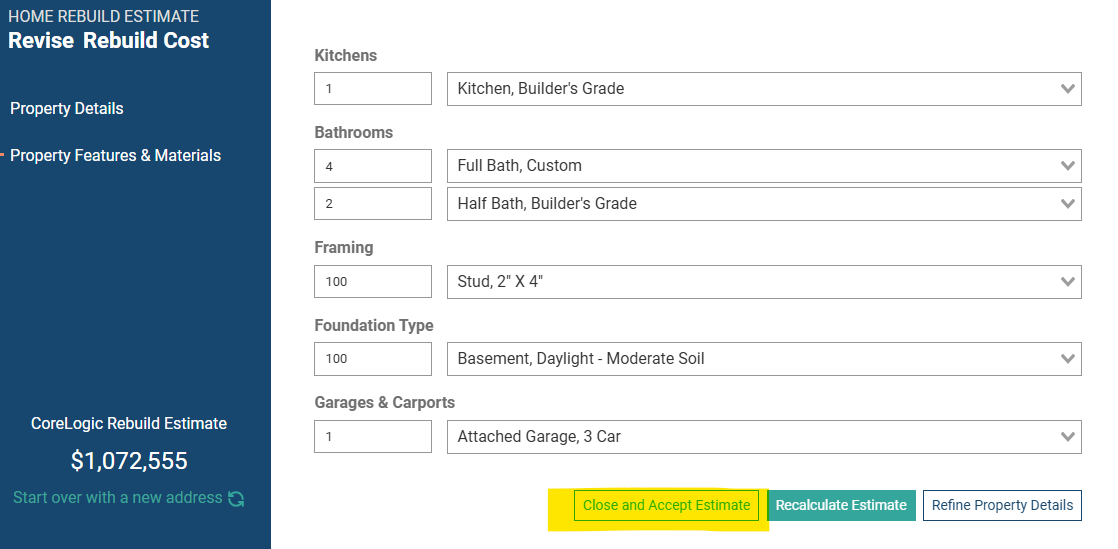The height and width of the screenshot is (549, 1118).
Task: Expand the Stud 2" X 4" framing dropdown
Action: point(764,282)
